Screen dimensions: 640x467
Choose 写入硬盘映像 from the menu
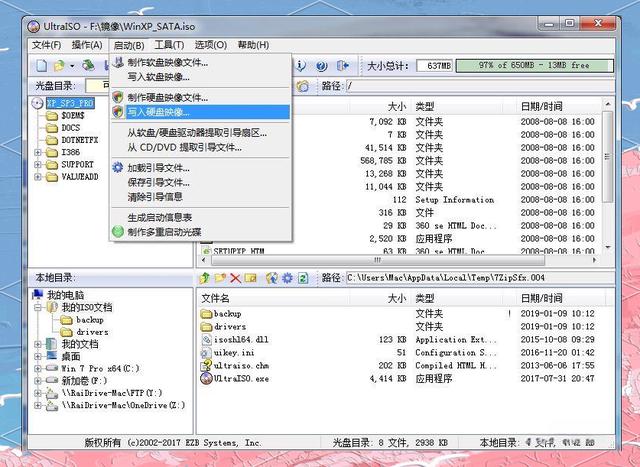pyautogui.click(x=167, y=112)
